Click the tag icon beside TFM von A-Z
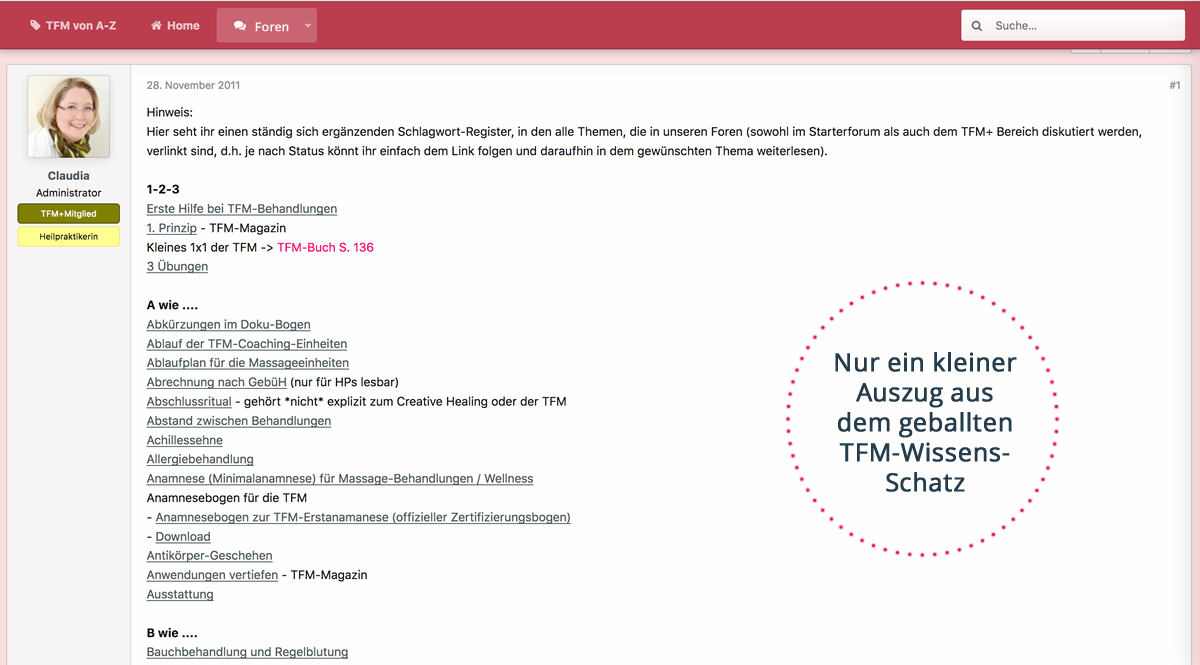This screenshot has height=665, width=1200. pyautogui.click(x=35, y=26)
